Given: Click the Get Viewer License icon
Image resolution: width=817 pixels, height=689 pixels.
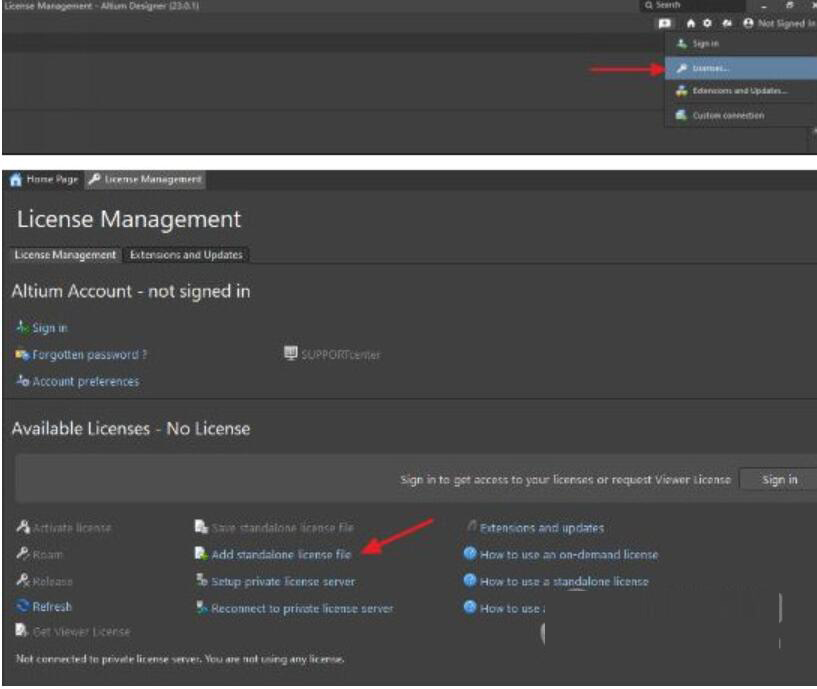Looking at the screenshot, I should (x=21, y=630).
